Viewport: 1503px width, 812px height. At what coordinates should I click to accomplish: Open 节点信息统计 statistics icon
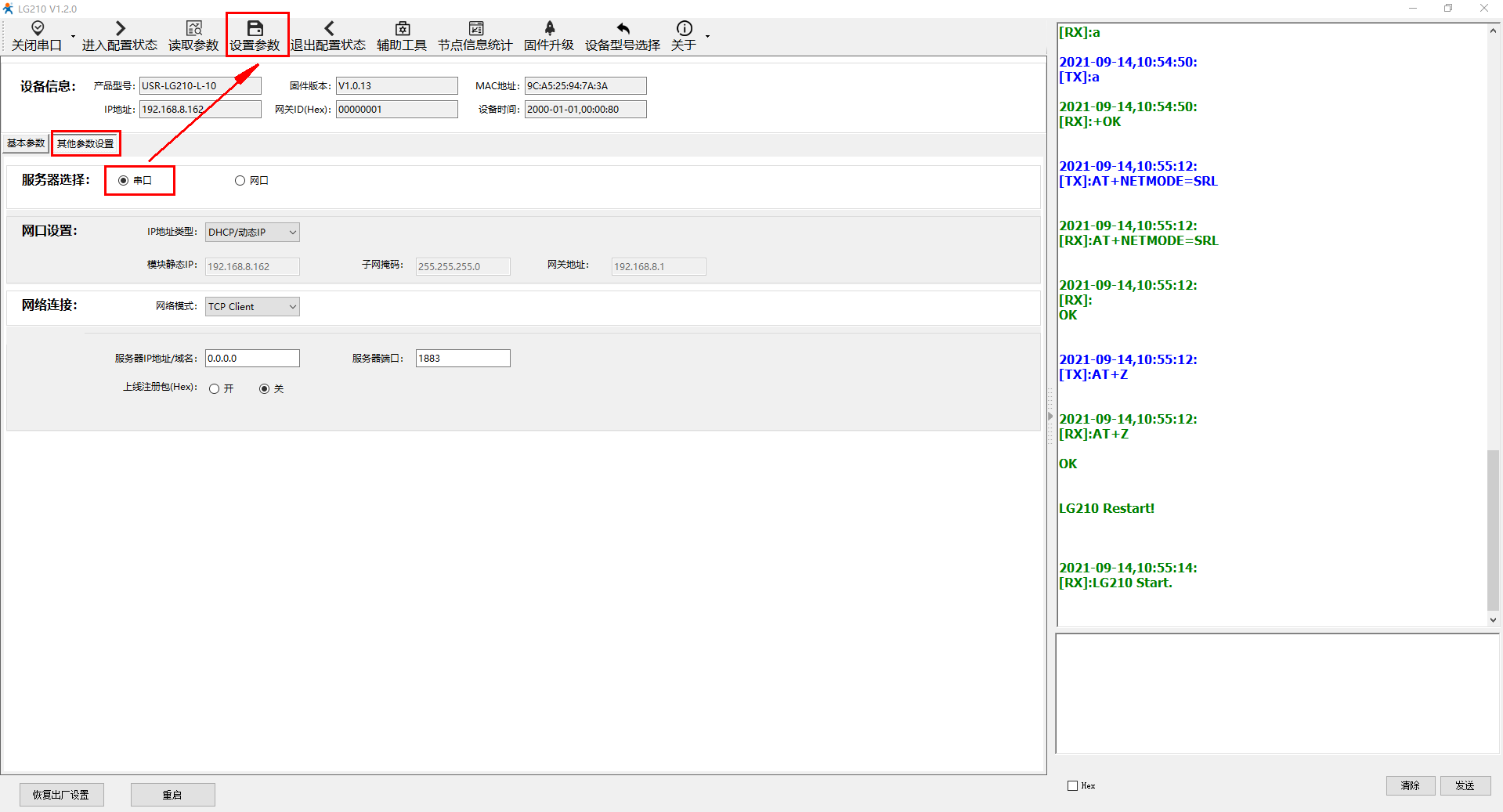(475, 29)
